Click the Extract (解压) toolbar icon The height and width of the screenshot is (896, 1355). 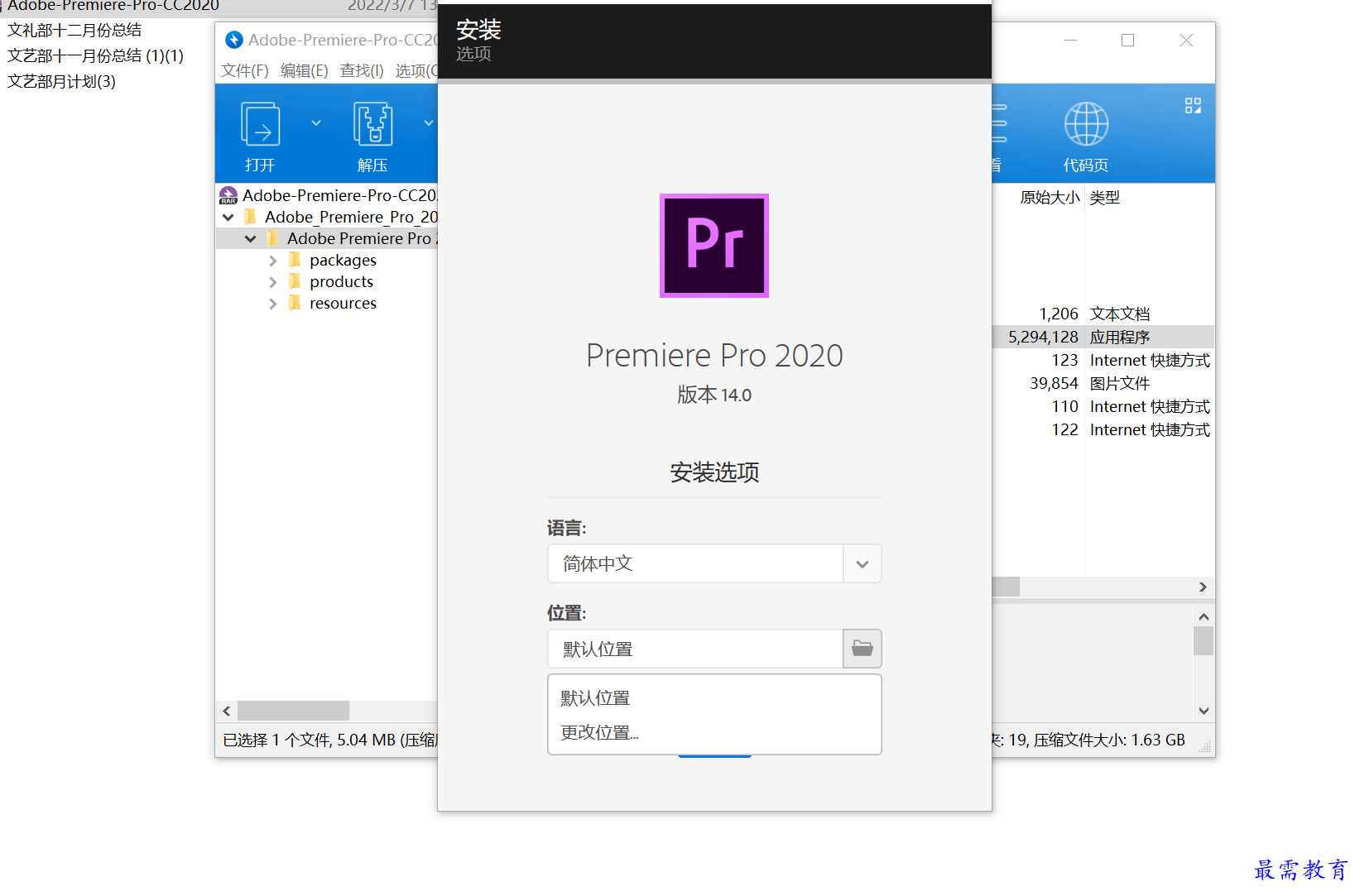tap(372, 124)
